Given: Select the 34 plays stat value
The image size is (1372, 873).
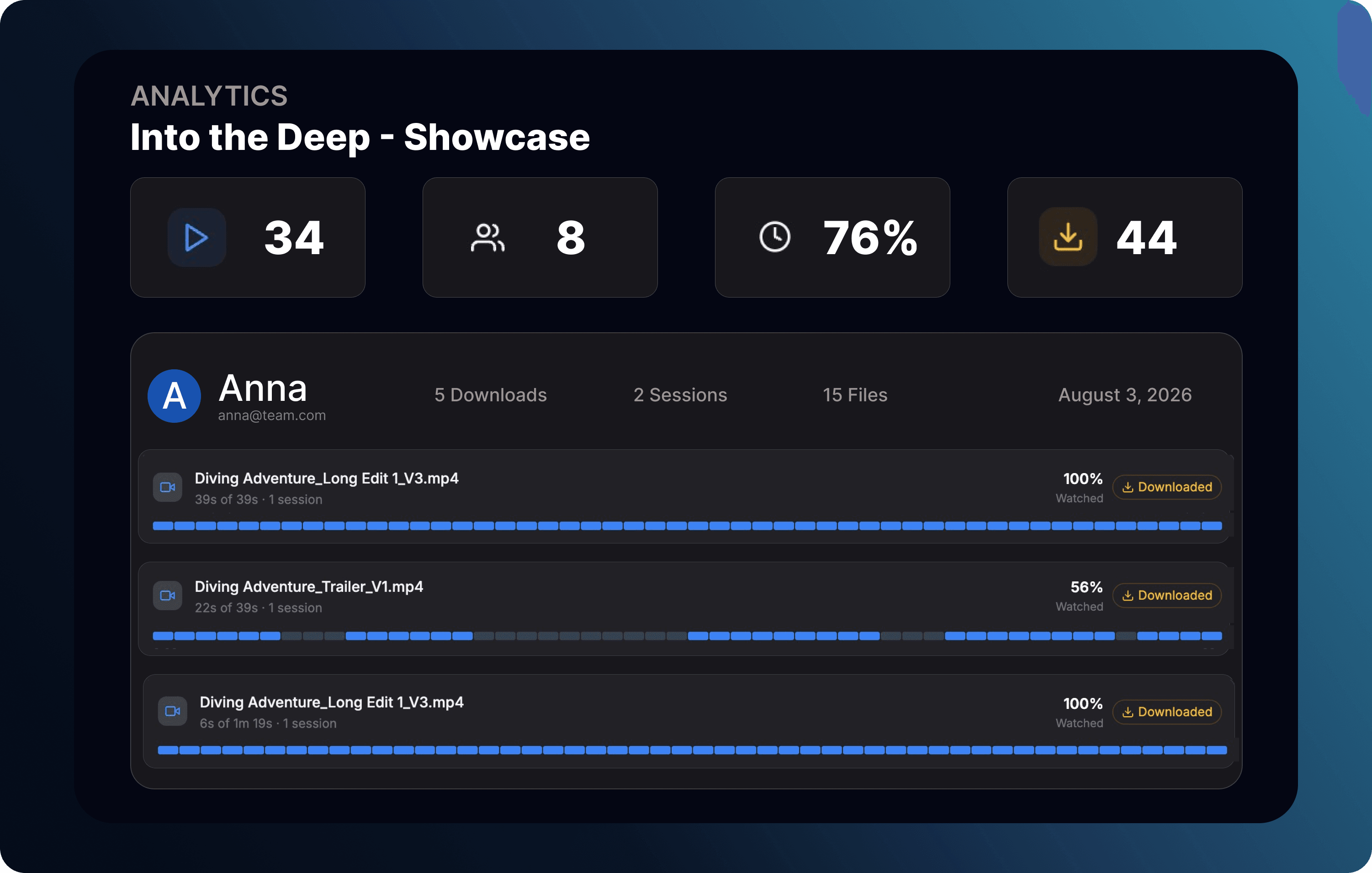Looking at the screenshot, I should pos(295,238).
